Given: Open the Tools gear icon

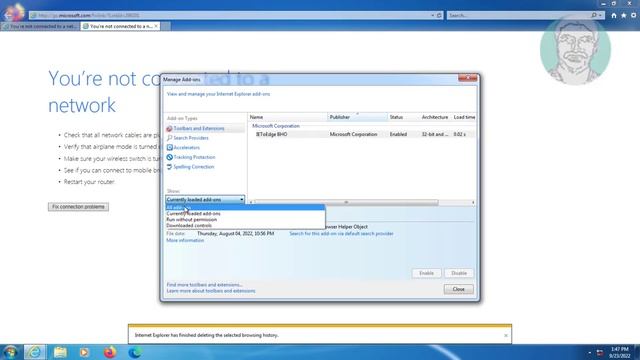Looking at the screenshot, I should (633, 16).
